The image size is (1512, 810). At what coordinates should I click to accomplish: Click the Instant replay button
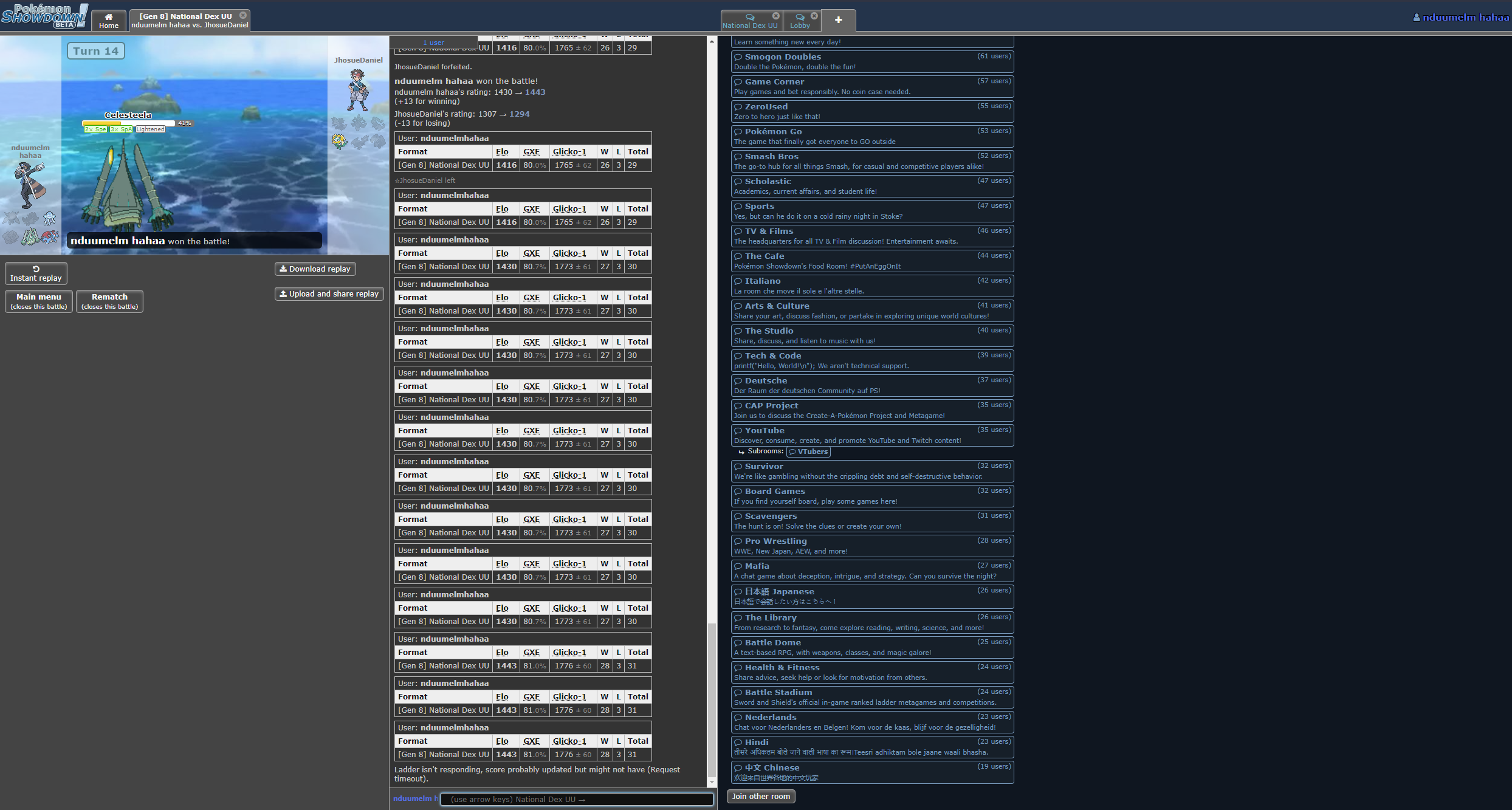pos(36,273)
